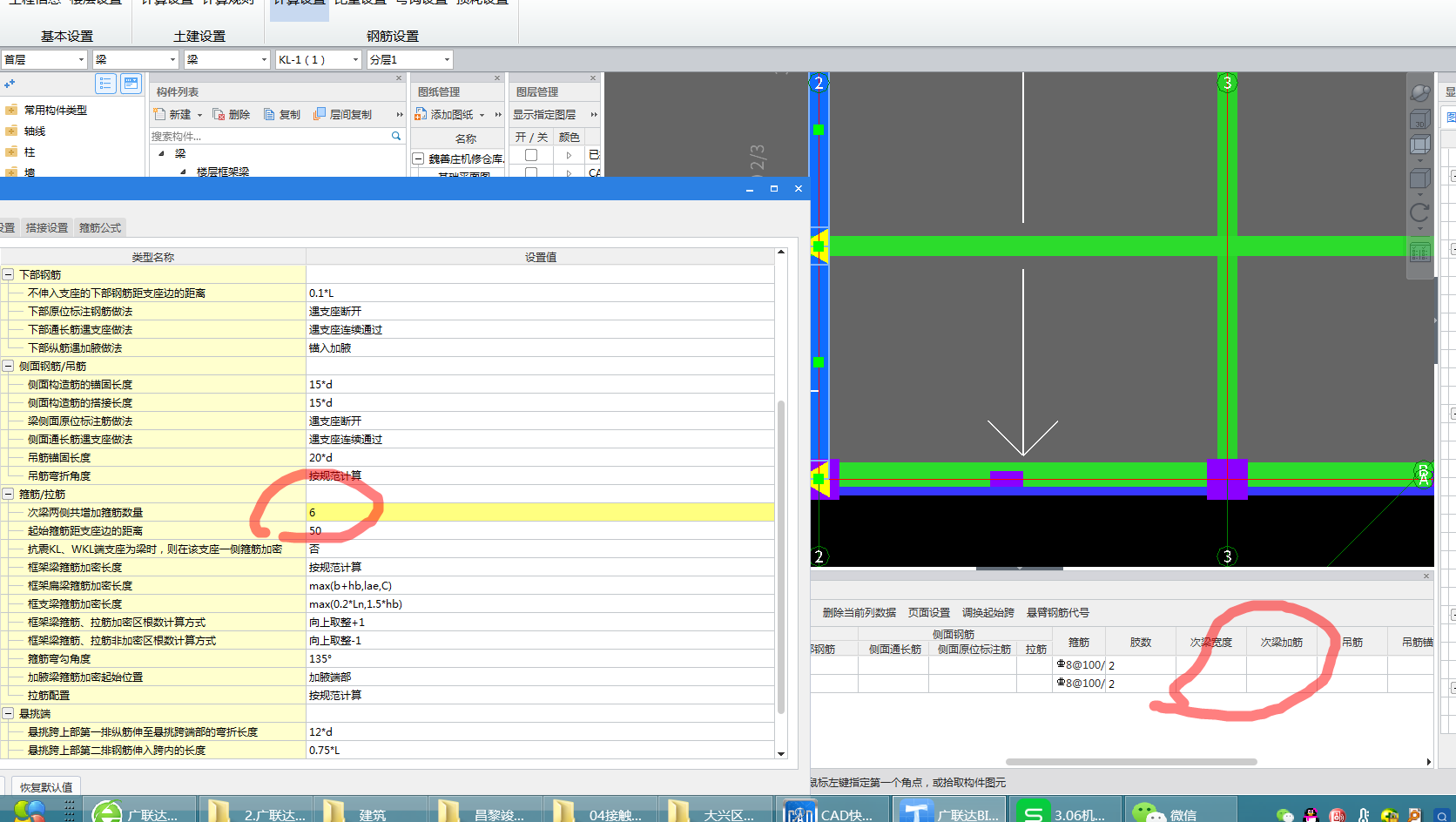Open 轴线 folder in navigation tree
This screenshot has width=1456, height=822.
(11, 131)
